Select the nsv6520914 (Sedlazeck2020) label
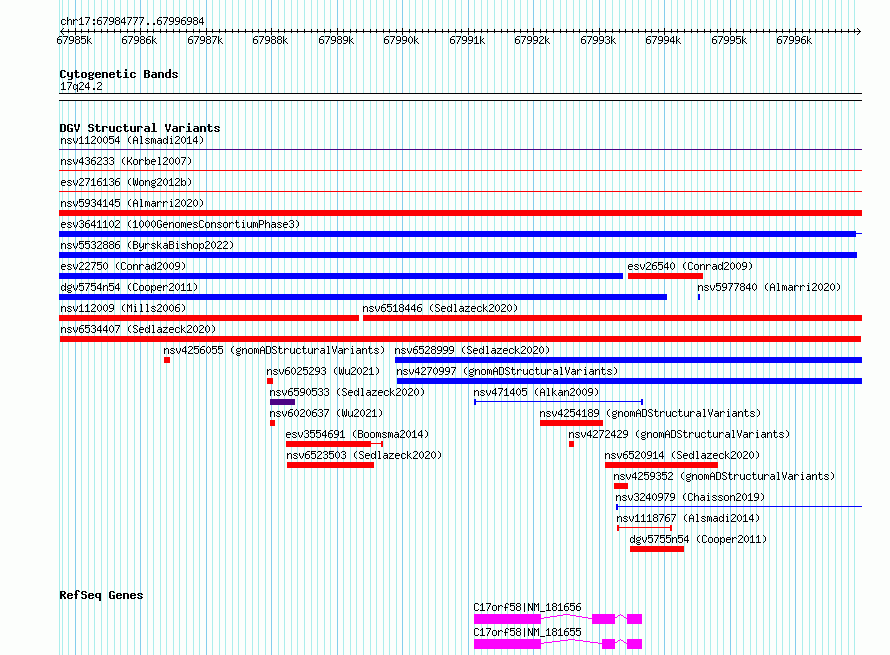 pyautogui.click(x=682, y=455)
